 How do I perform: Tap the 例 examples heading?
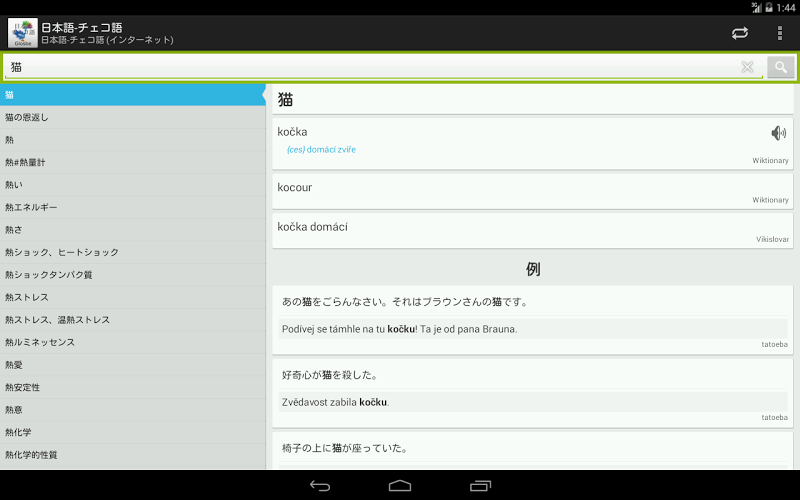[533, 269]
